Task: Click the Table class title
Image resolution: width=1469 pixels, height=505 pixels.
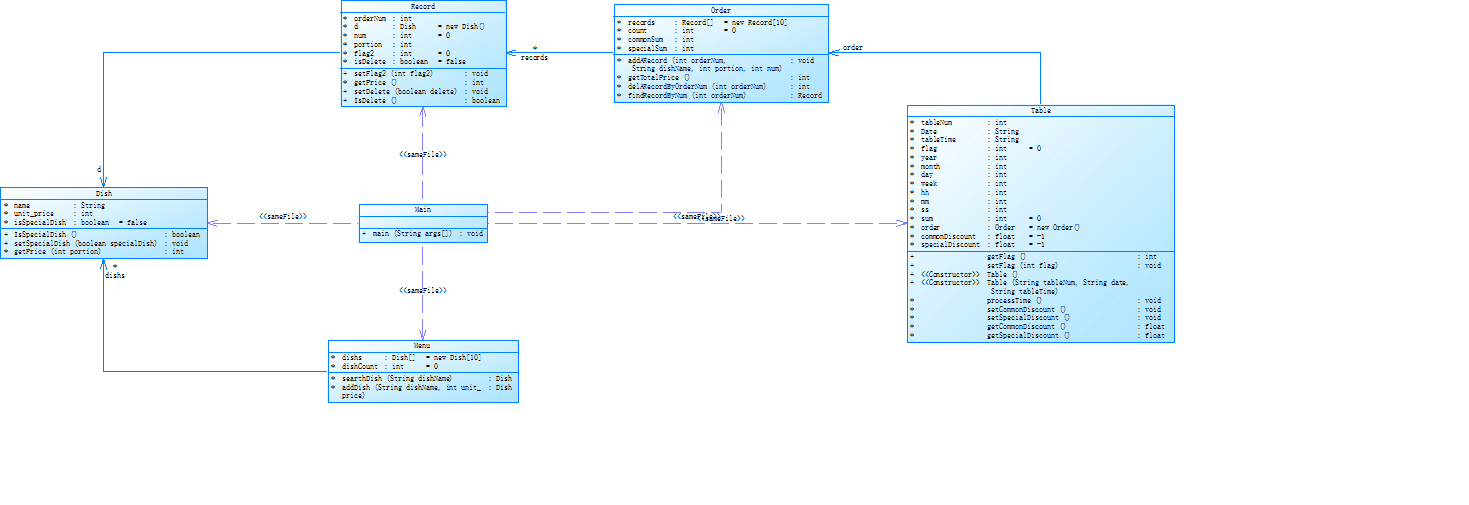Action: [1040, 111]
